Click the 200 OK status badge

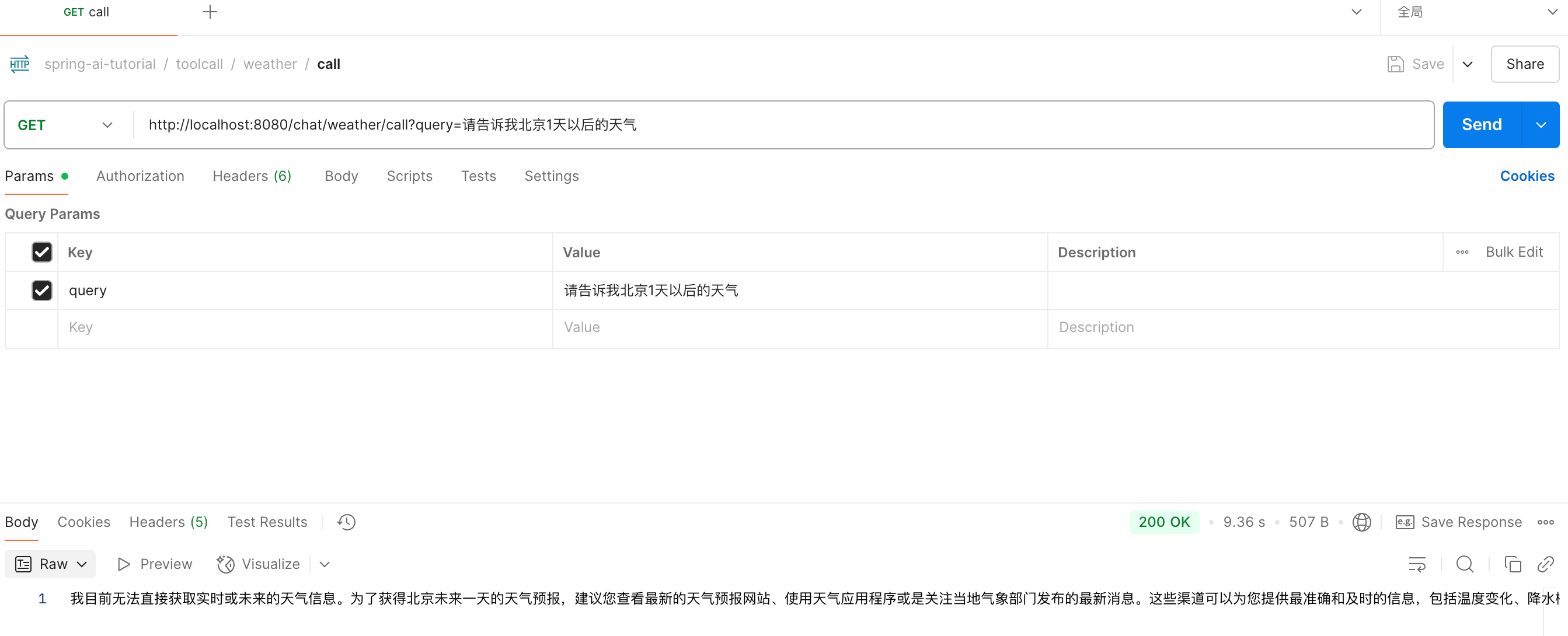(1164, 522)
